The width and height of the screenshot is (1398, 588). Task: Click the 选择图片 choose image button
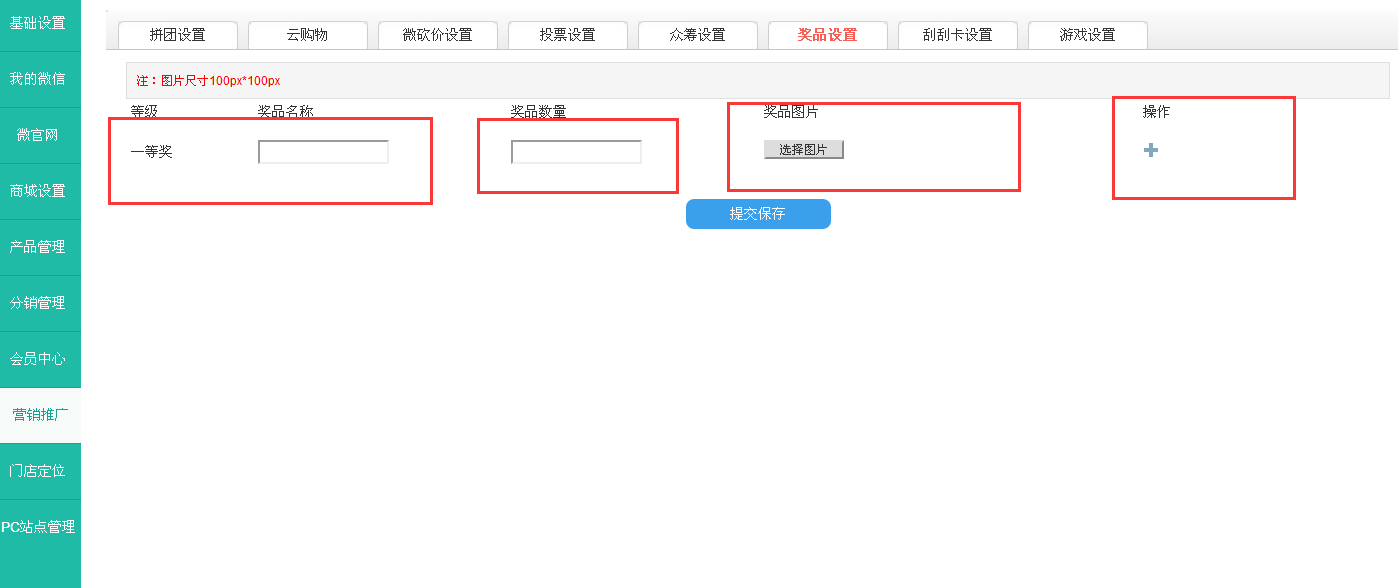click(x=803, y=150)
